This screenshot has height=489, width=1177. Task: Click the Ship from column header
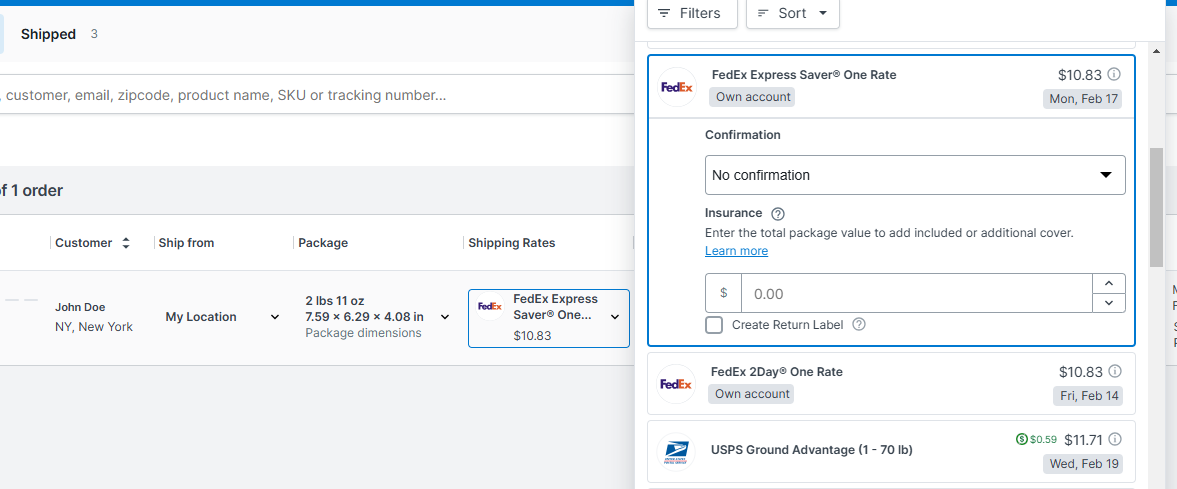coord(186,243)
